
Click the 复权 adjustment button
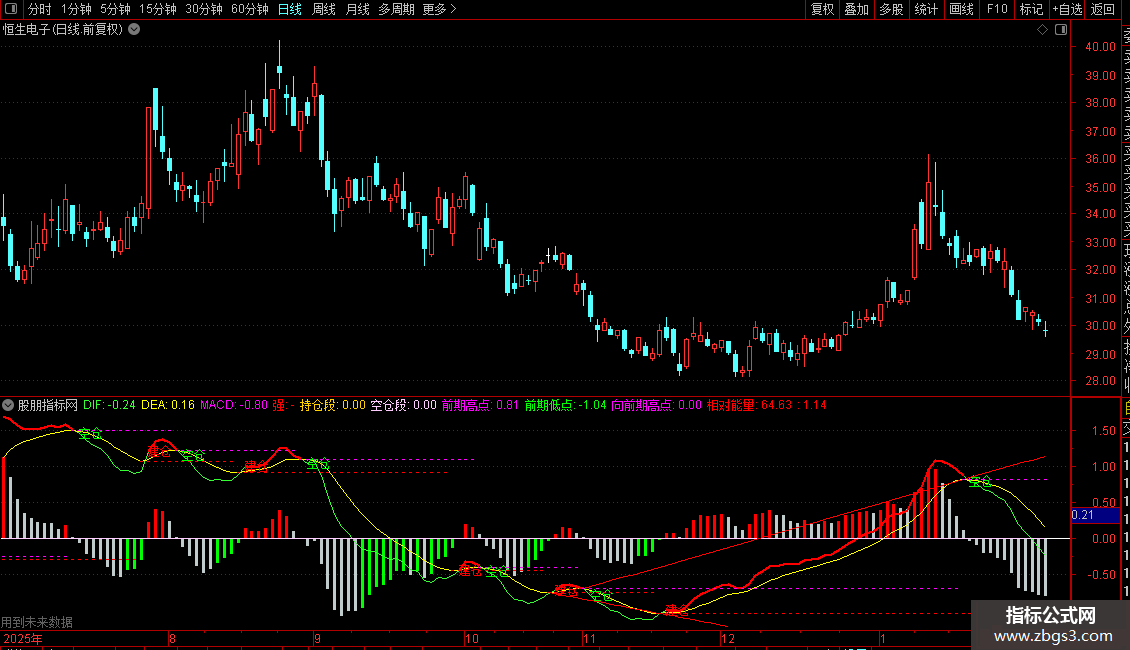(822, 9)
